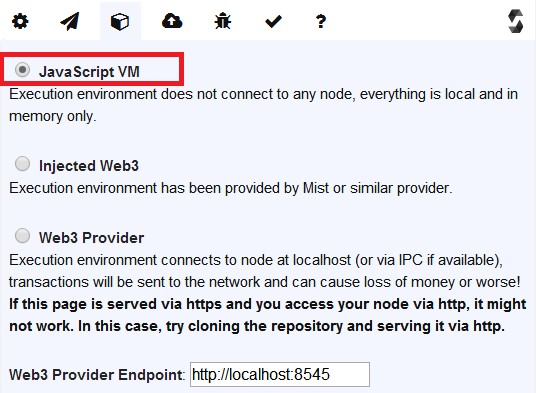Click the 'JavaScript VM' label text
Screen dimensions: 536x393
[89, 72]
